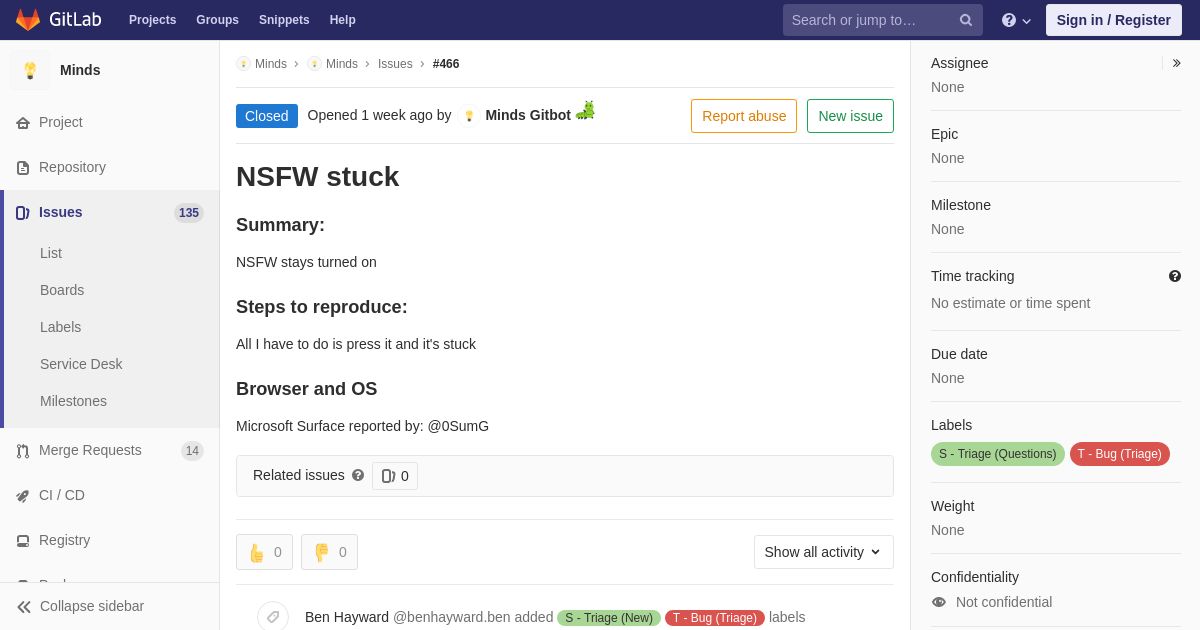This screenshot has height=630, width=1200.
Task: Click the Collapse sidebar double-chevron icon
Action: 24,607
